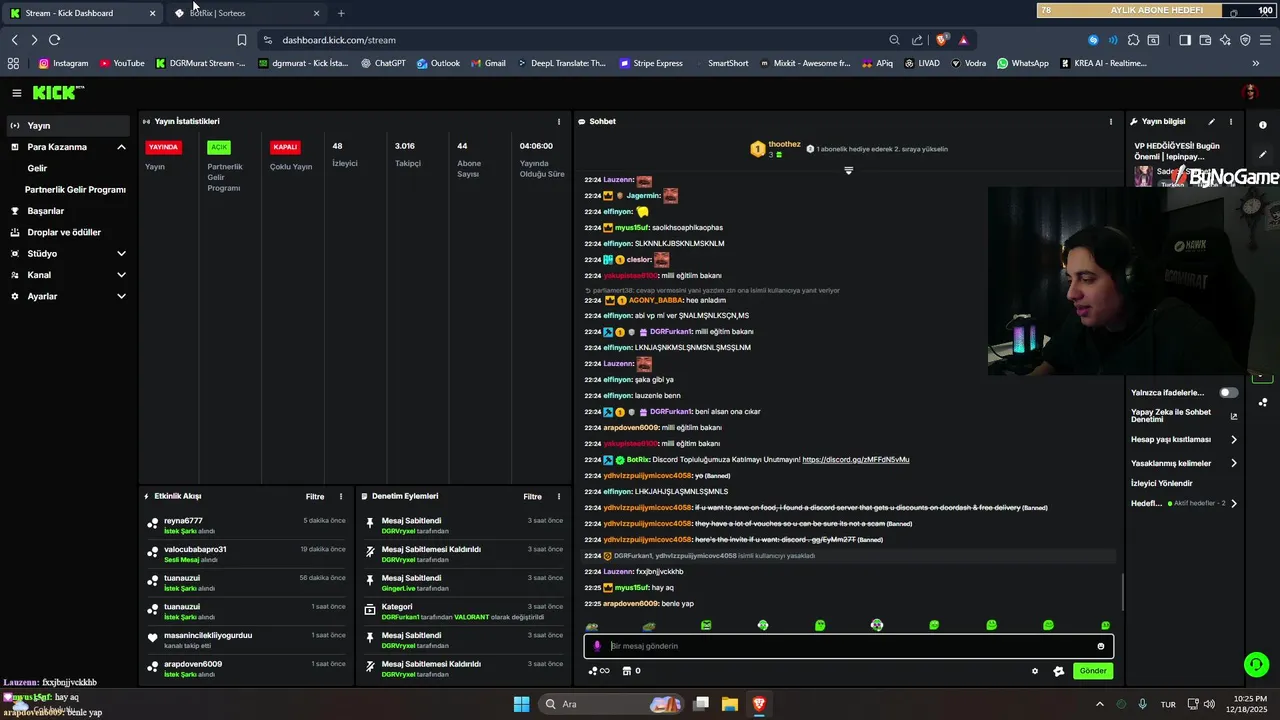This screenshot has width=1280, height=720.
Task: Click the purple microphone icon in message box
Action: pyautogui.click(x=598, y=646)
